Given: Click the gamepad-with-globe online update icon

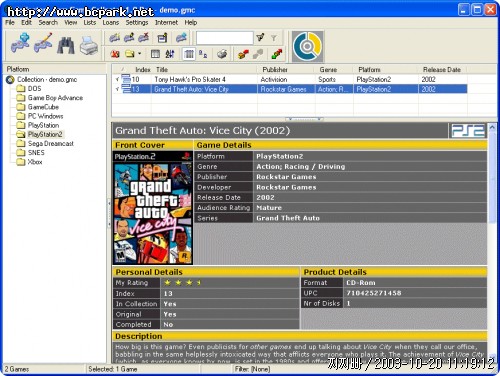Looking at the screenshot, I should point(181,38).
